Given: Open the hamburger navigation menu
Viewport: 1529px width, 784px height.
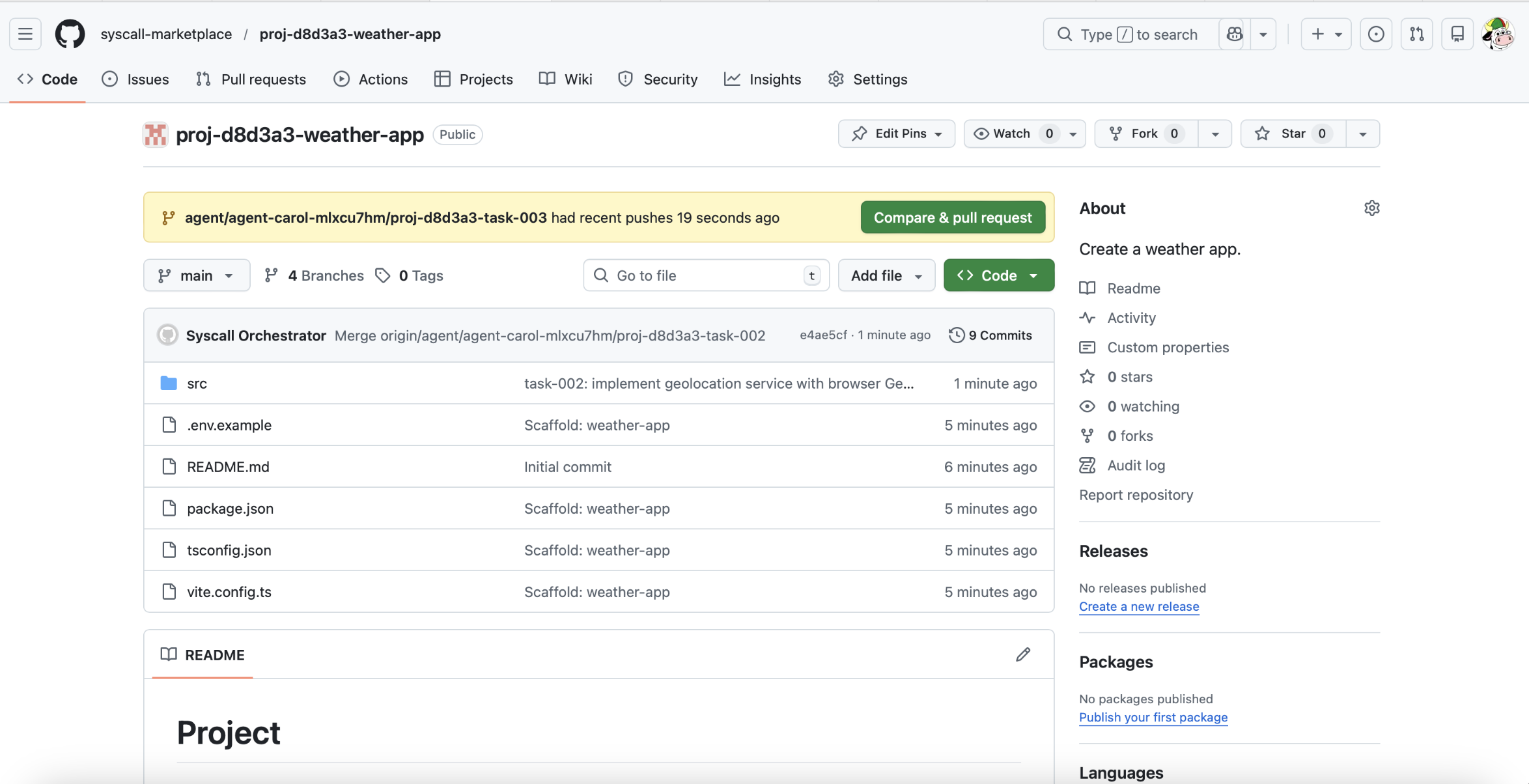Looking at the screenshot, I should tap(25, 34).
